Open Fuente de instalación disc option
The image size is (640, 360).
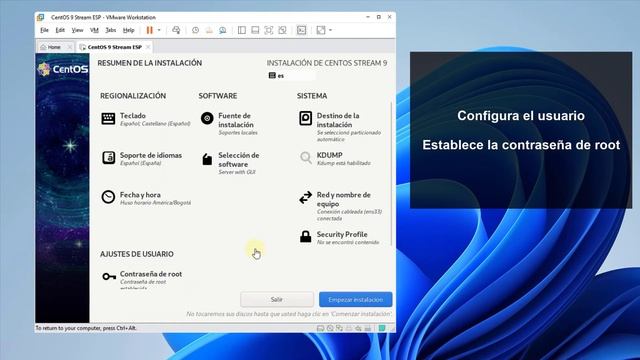[x=229, y=124]
